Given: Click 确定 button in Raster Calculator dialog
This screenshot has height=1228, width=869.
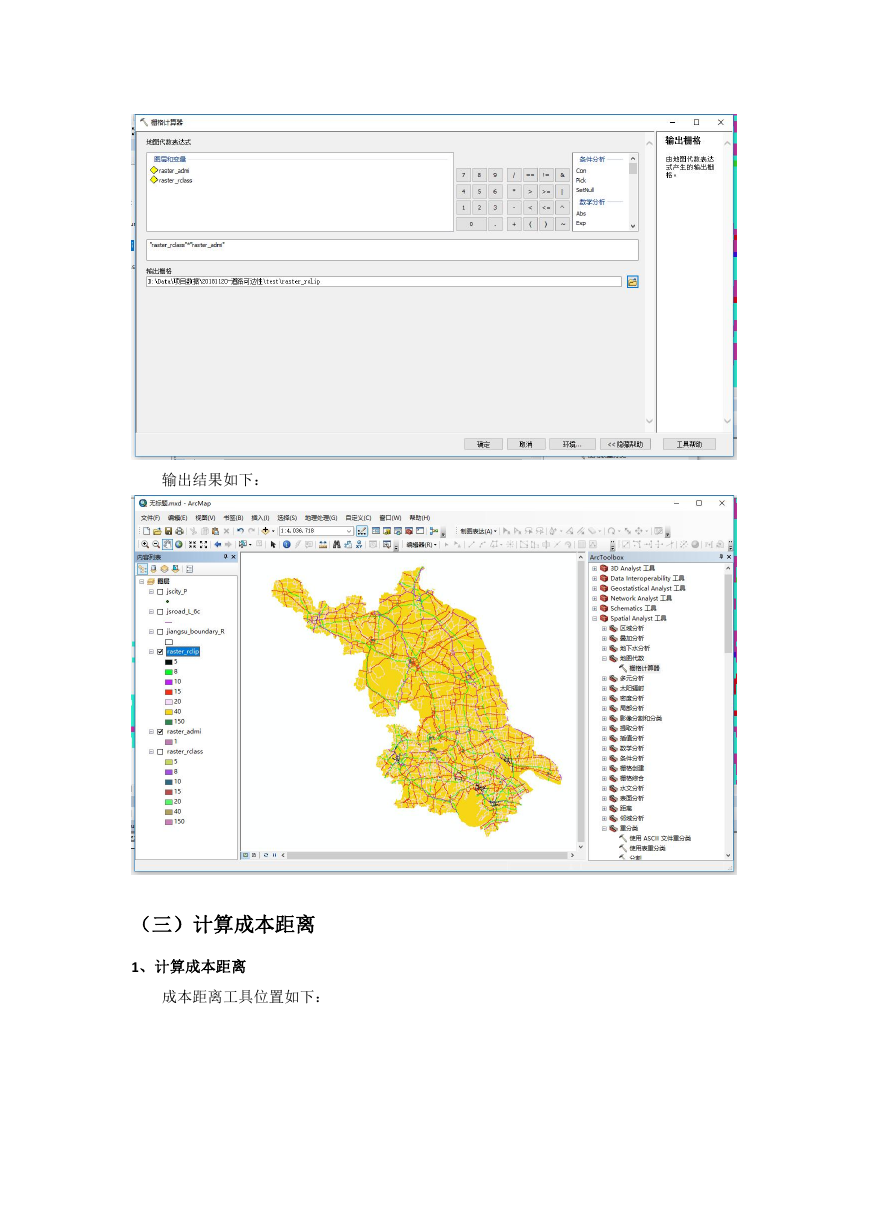Looking at the screenshot, I should pyautogui.click(x=484, y=444).
